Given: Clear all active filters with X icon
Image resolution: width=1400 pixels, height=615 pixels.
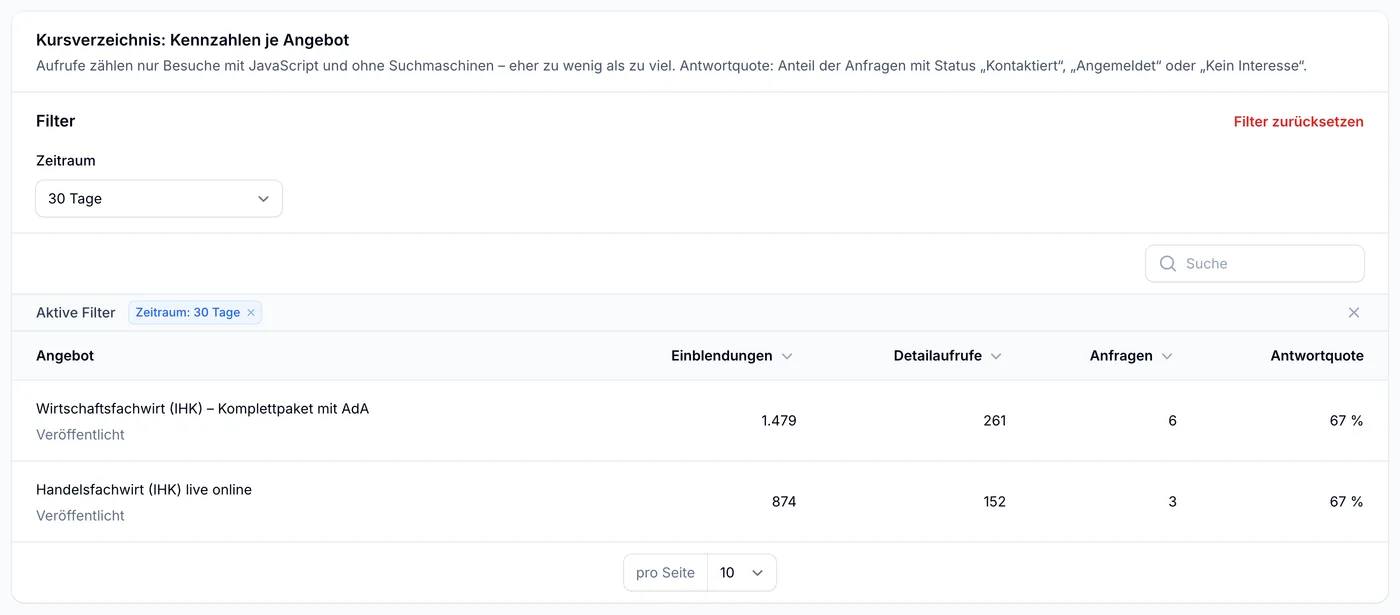Looking at the screenshot, I should [x=1354, y=313].
